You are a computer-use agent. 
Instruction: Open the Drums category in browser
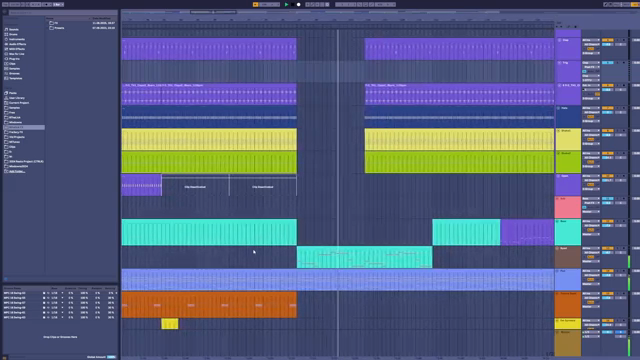pos(13,34)
